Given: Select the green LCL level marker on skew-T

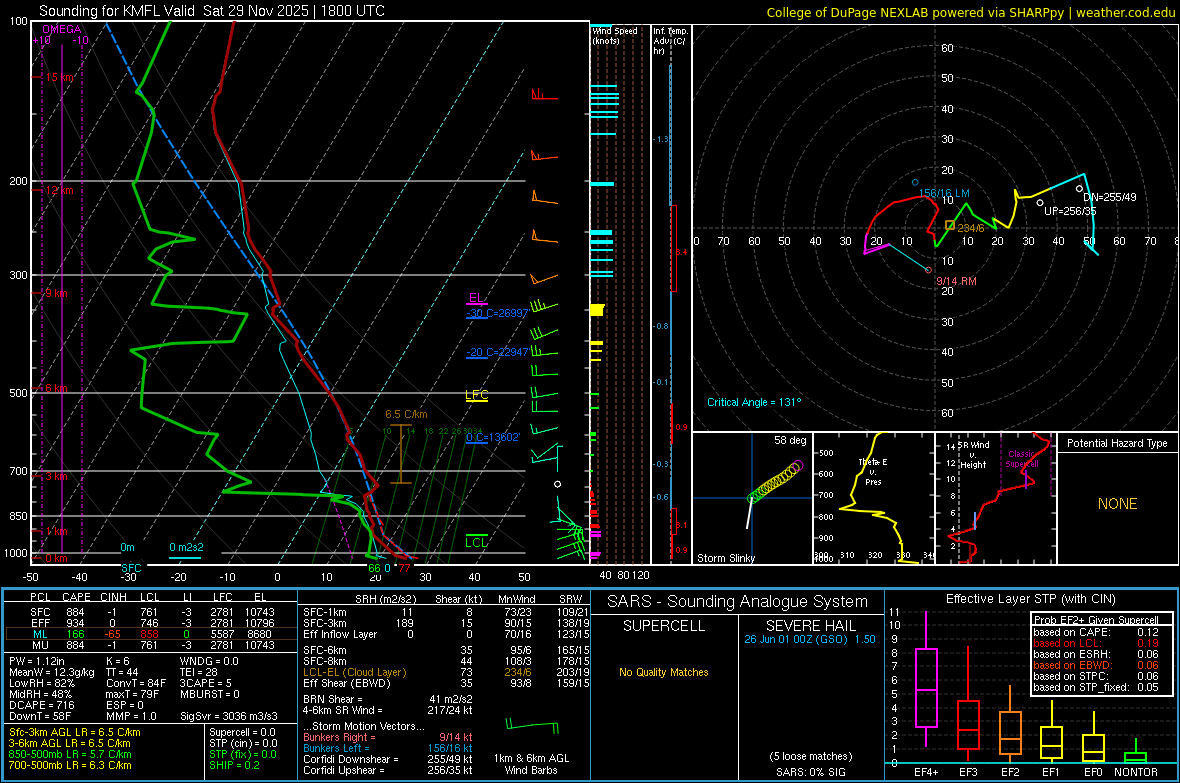Looking at the screenshot, I should point(476,542).
